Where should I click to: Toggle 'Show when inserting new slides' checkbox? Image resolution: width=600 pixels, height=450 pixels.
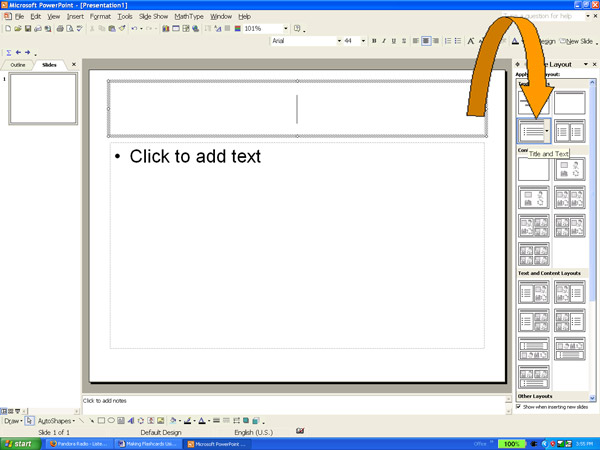519,406
